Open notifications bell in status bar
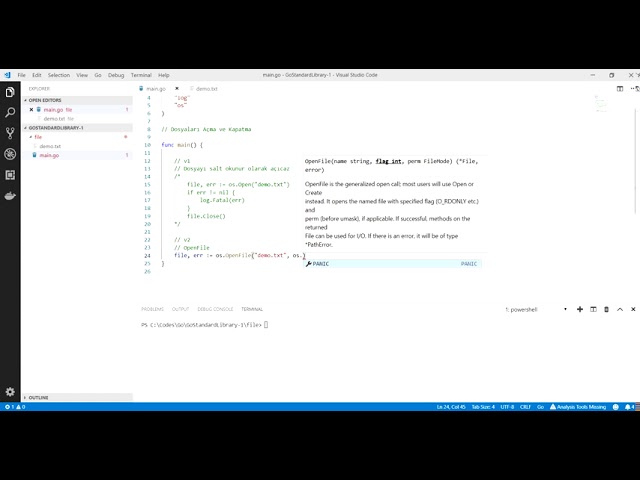Viewport: 640px width, 480px height. point(629,407)
